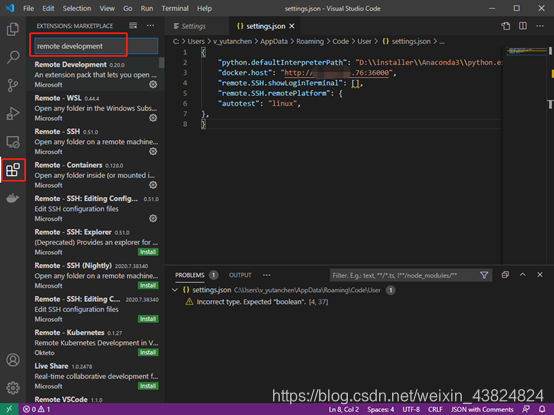Open the Docker view in activity bar

13,198
